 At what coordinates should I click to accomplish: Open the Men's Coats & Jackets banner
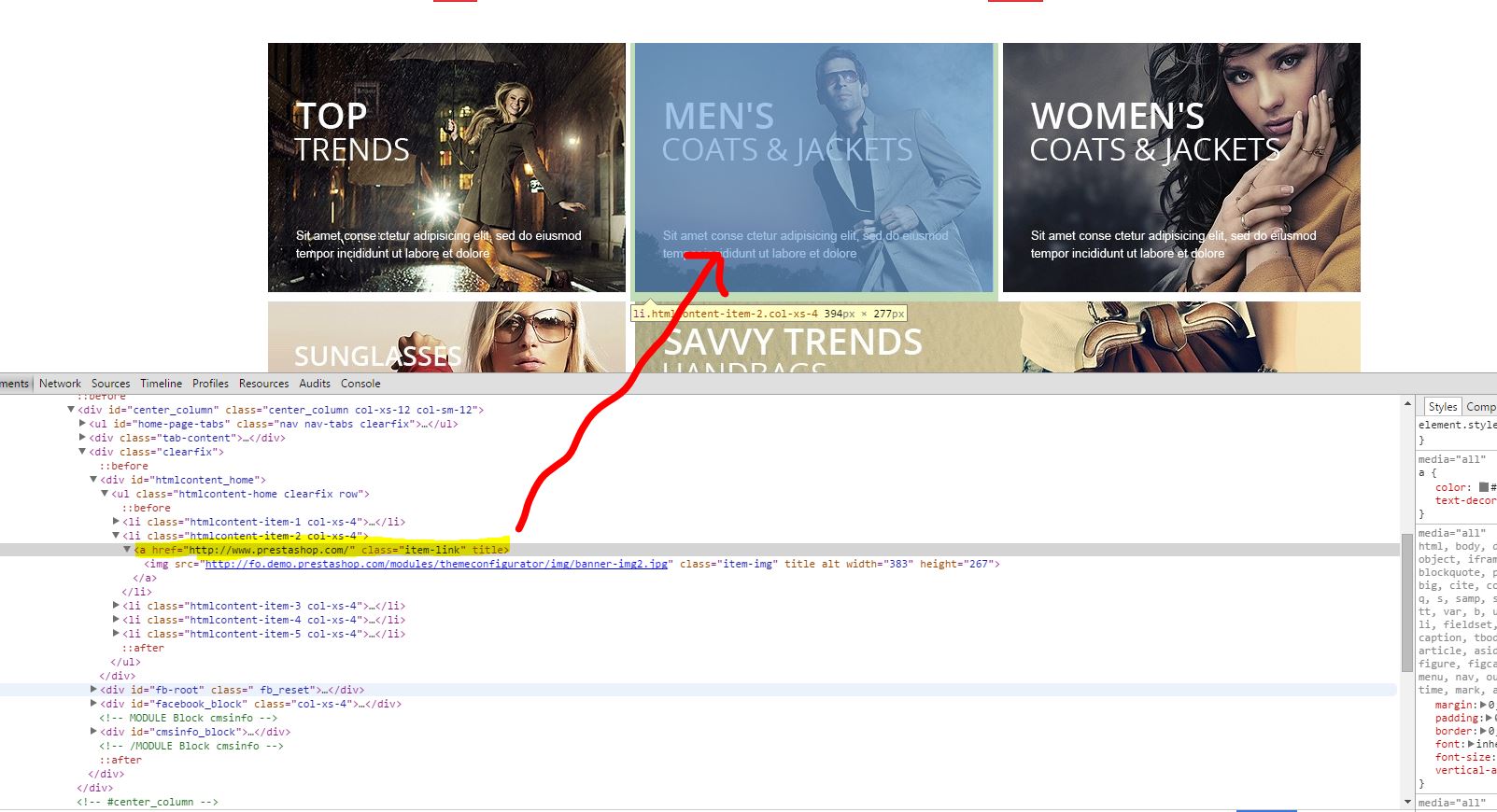(x=813, y=168)
